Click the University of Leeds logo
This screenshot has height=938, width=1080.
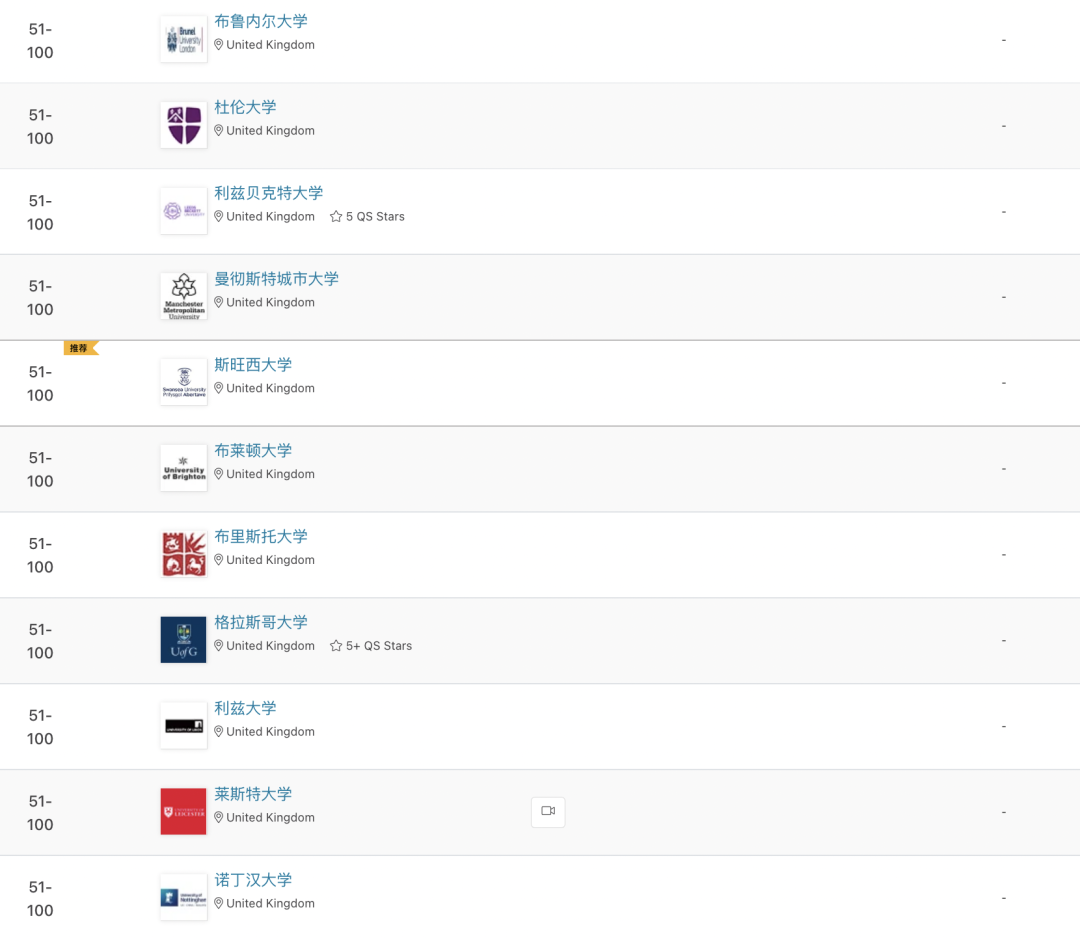point(183,726)
